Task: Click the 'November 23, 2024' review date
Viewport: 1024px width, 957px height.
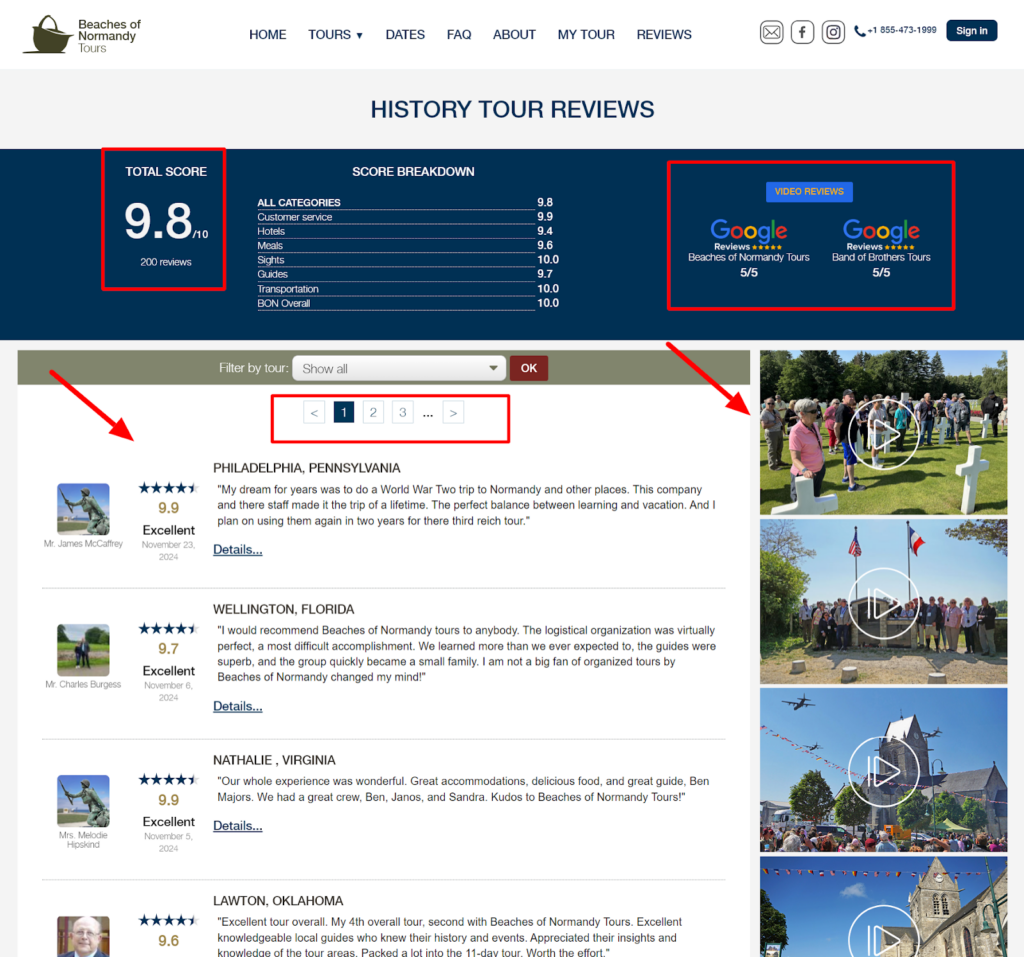Action: [168, 551]
